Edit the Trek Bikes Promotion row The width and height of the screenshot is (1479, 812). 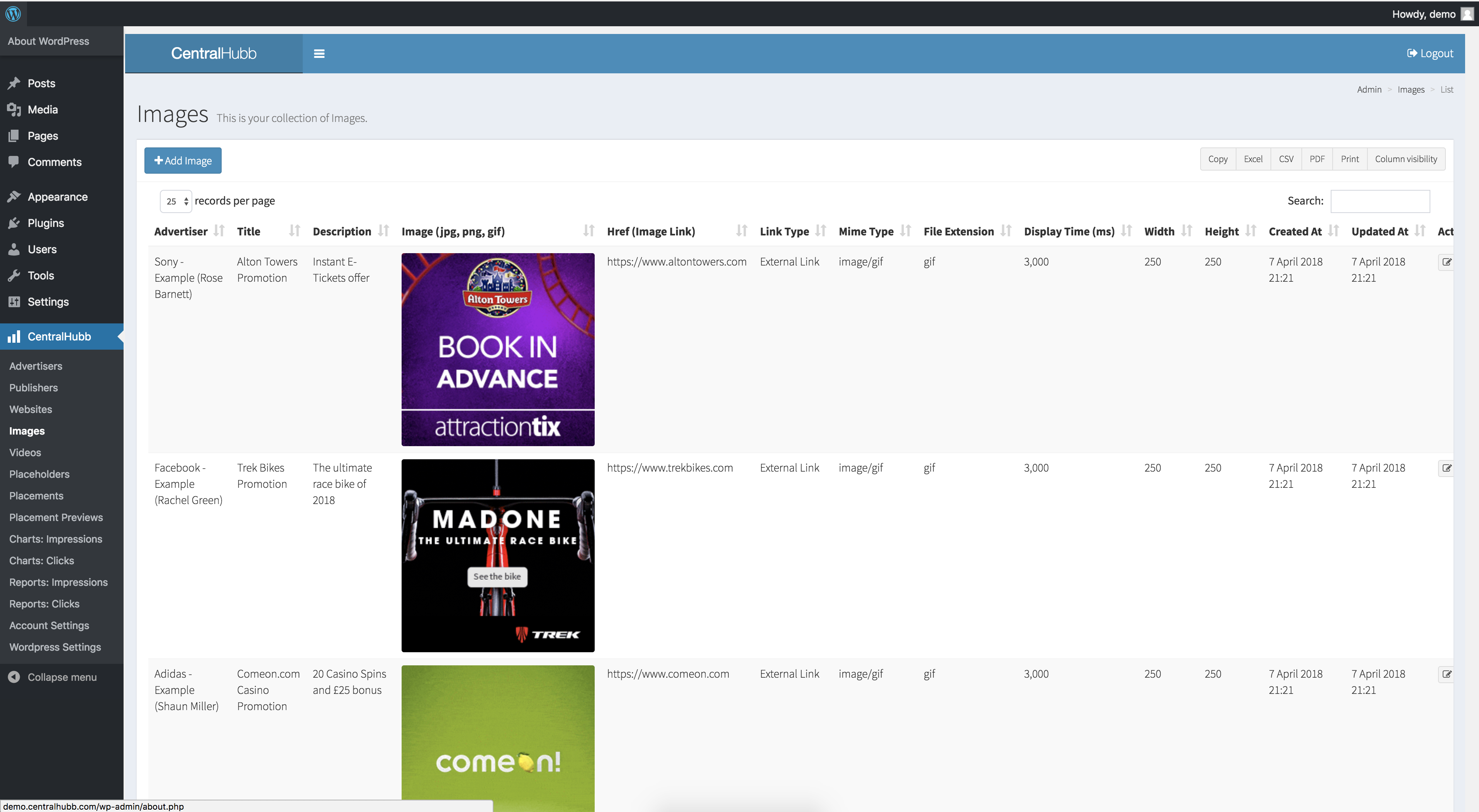click(1446, 468)
